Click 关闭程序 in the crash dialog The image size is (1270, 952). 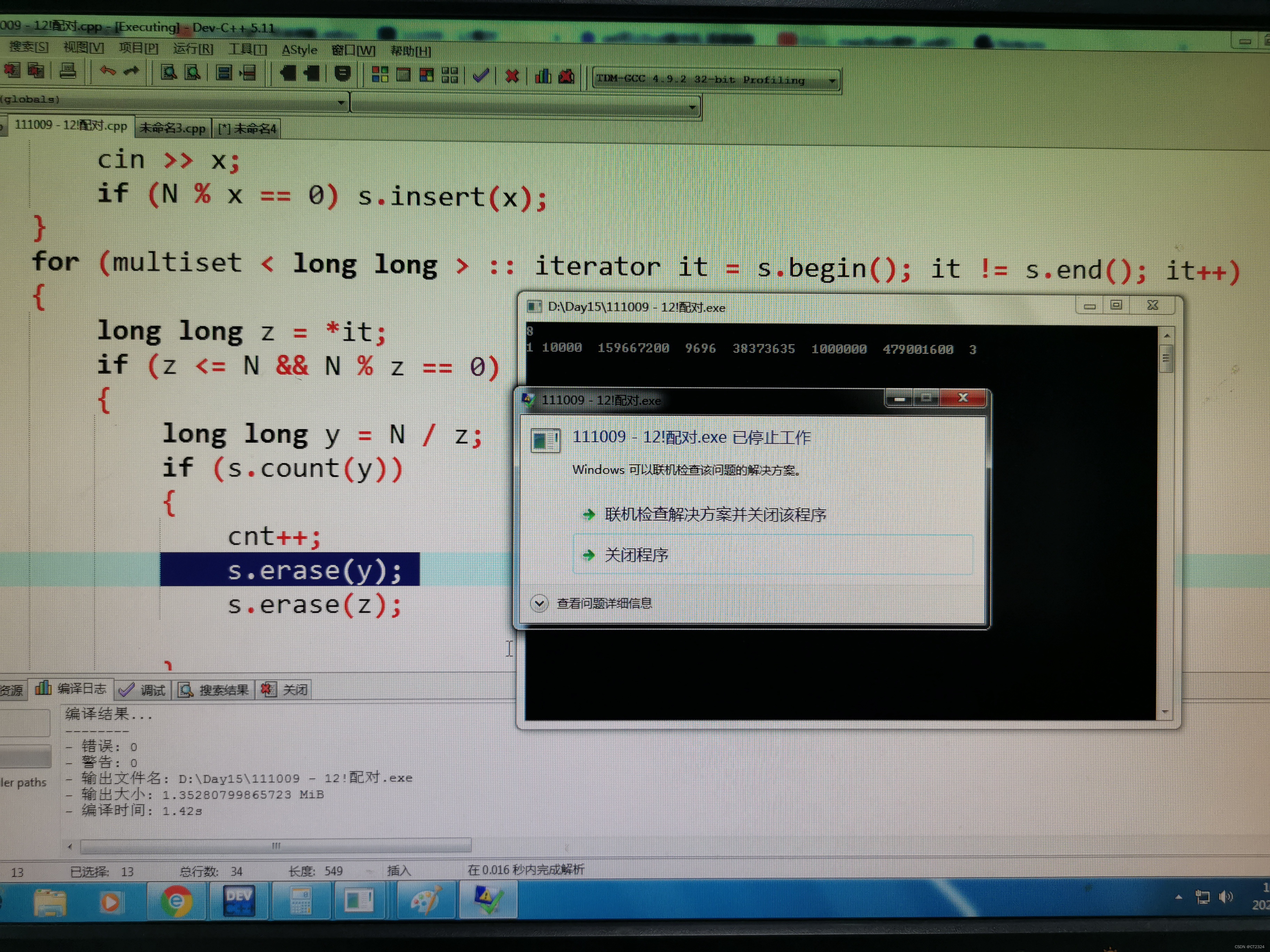click(636, 555)
